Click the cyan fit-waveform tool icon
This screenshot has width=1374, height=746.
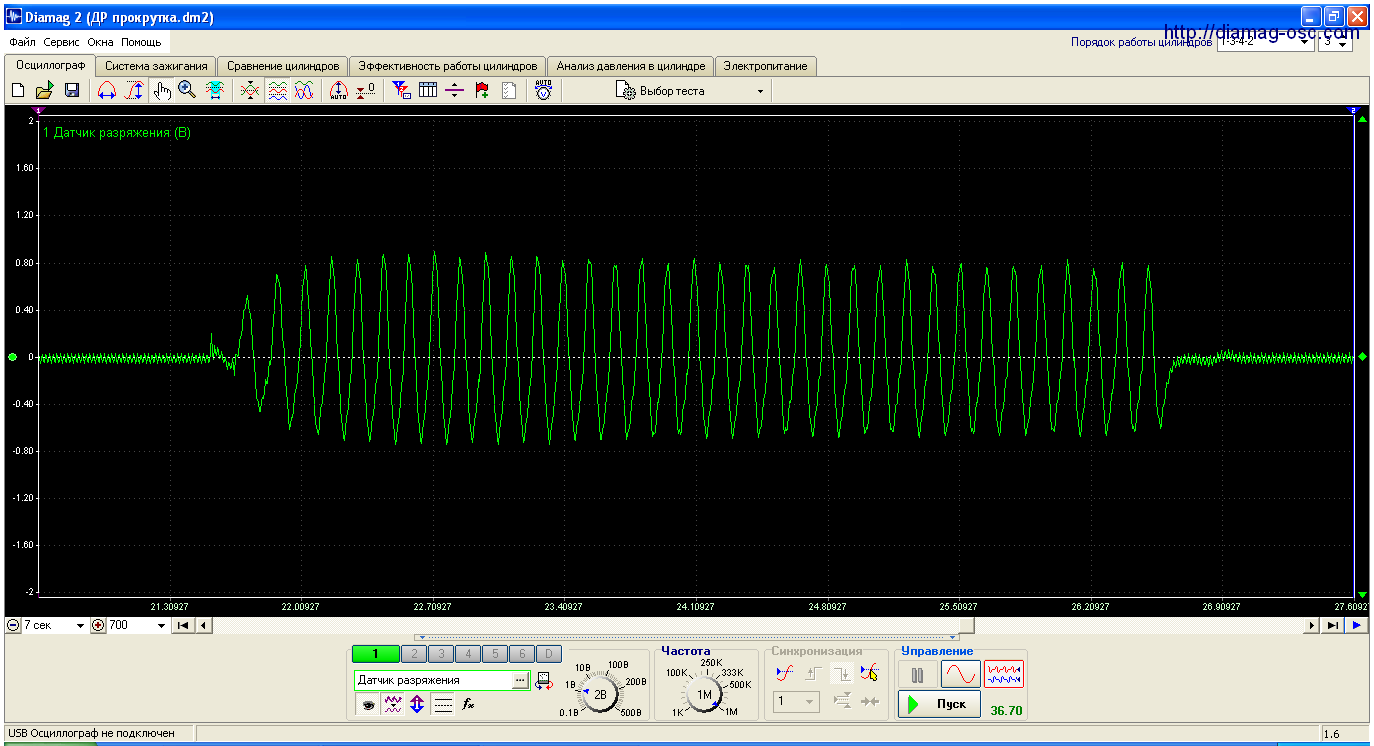point(215,90)
